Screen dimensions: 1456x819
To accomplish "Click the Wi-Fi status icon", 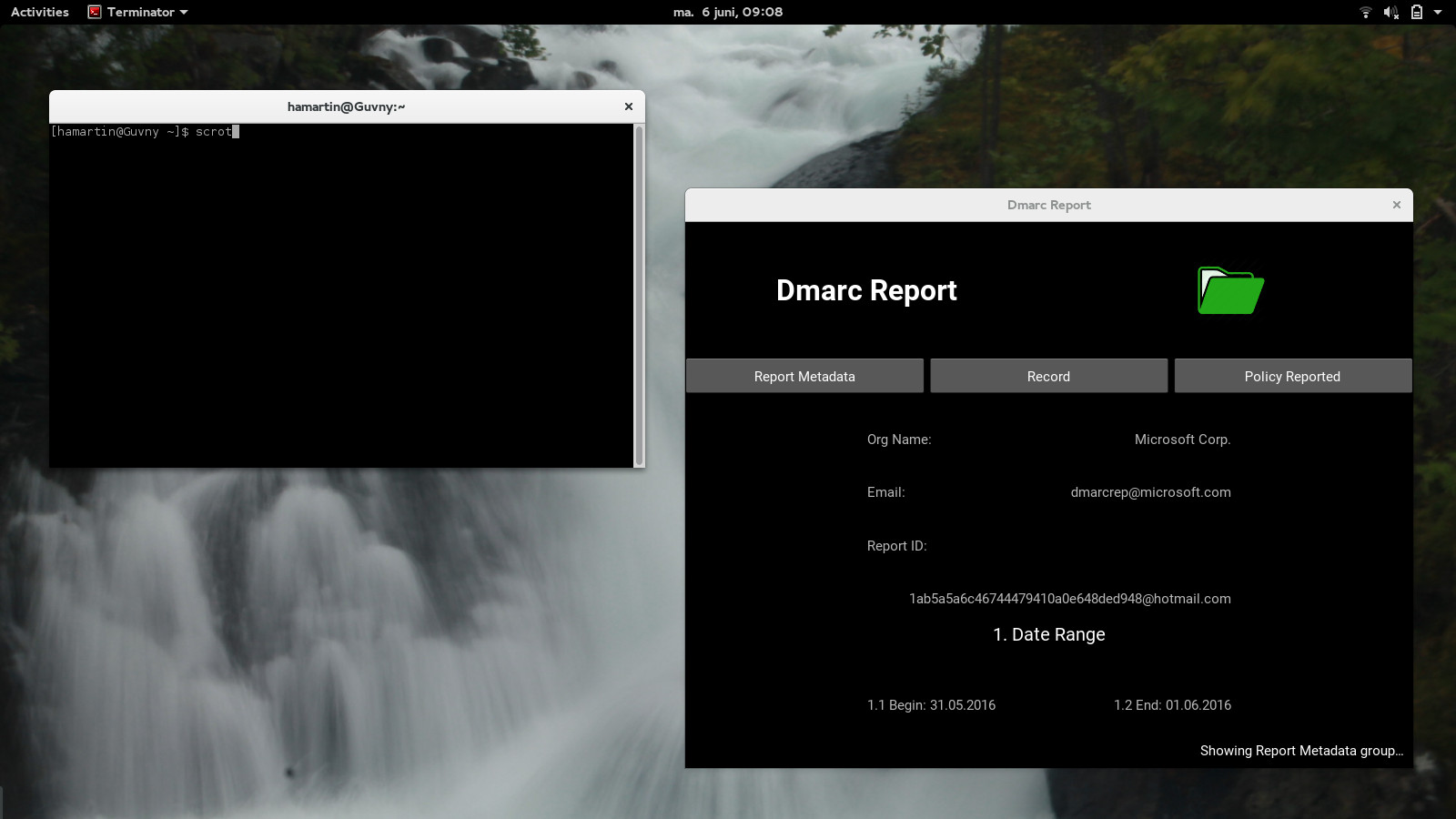I will click(1365, 12).
